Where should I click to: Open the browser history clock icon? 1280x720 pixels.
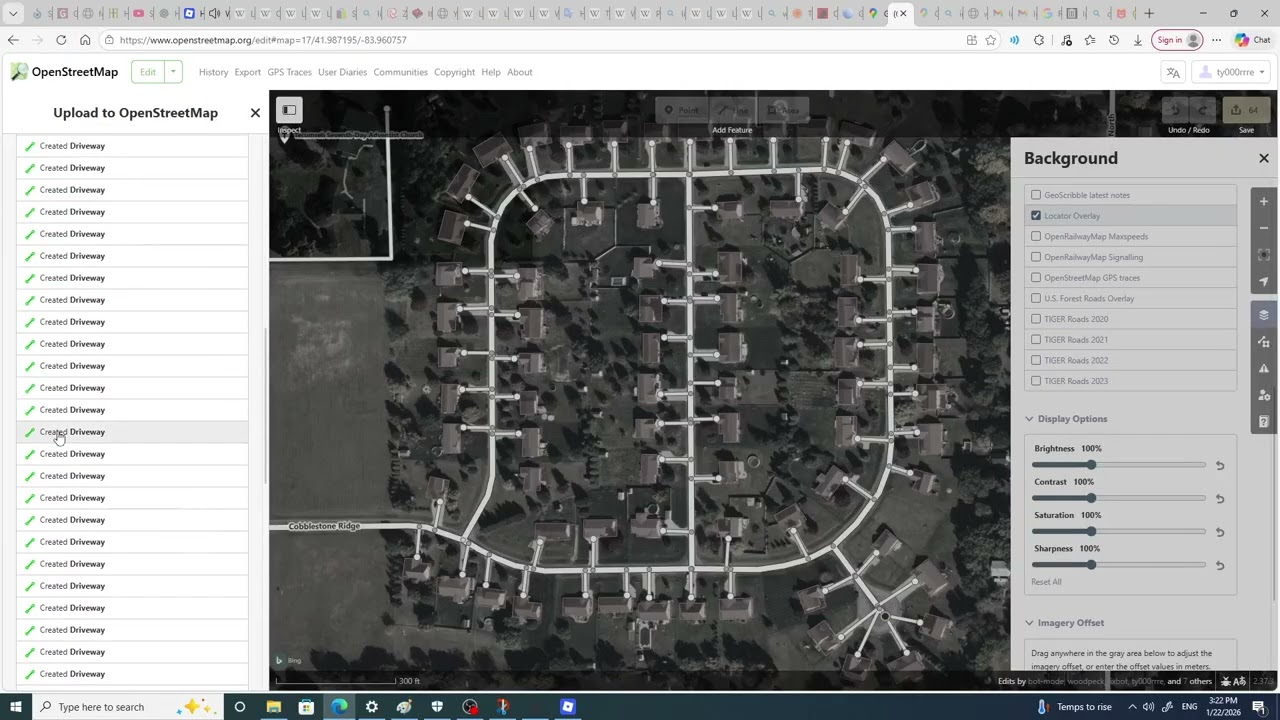pos(1114,40)
